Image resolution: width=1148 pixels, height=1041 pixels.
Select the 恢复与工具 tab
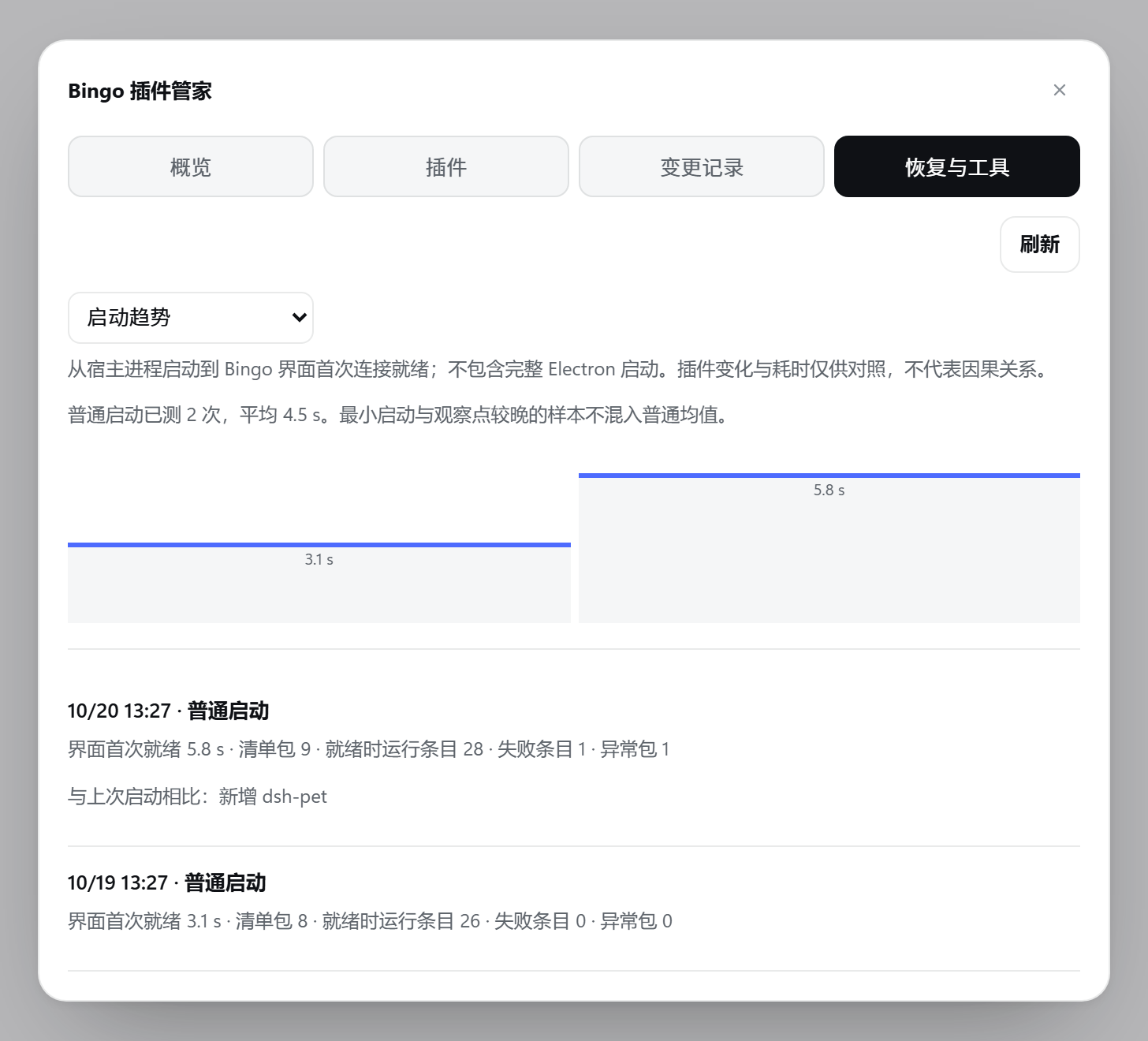[x=957, y=166]
